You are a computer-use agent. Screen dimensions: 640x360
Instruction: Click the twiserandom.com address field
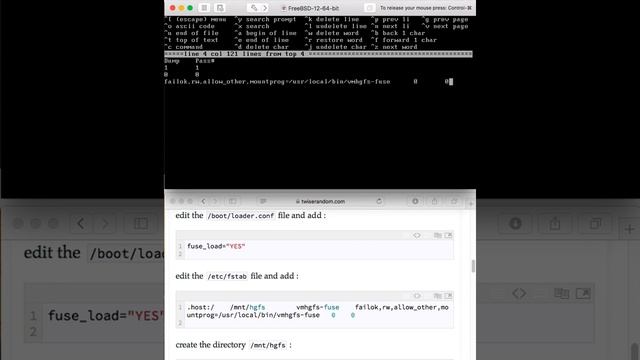[320, 201]
